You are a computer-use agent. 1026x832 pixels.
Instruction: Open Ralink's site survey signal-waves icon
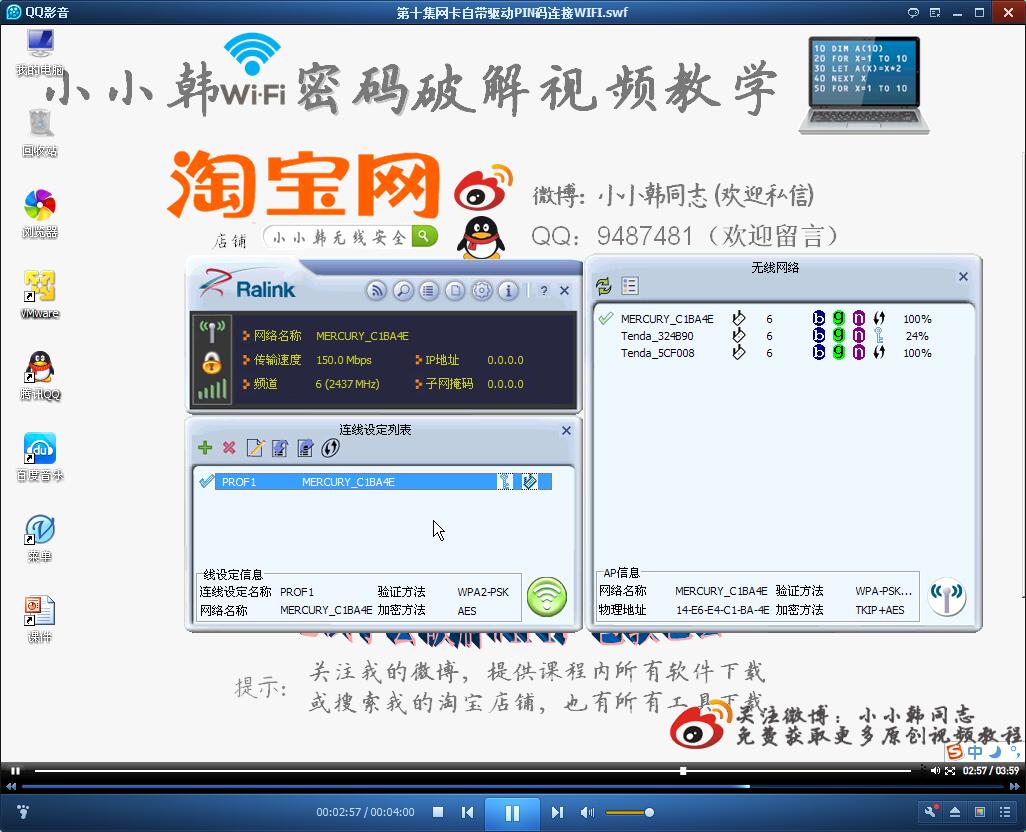pyautogui.click(x=376, y=290)
